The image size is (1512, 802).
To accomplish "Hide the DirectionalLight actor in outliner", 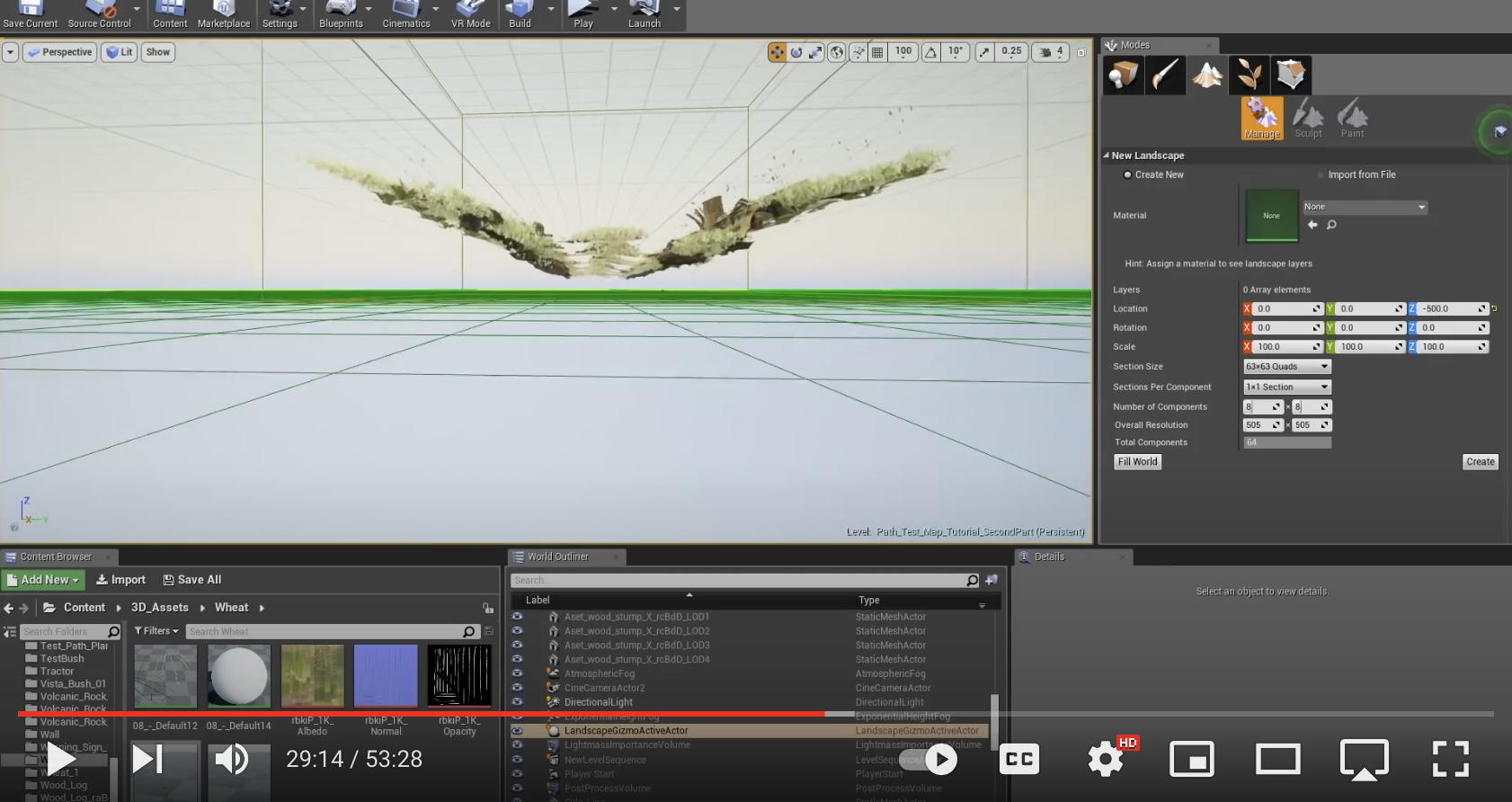I will coord(517,702).
